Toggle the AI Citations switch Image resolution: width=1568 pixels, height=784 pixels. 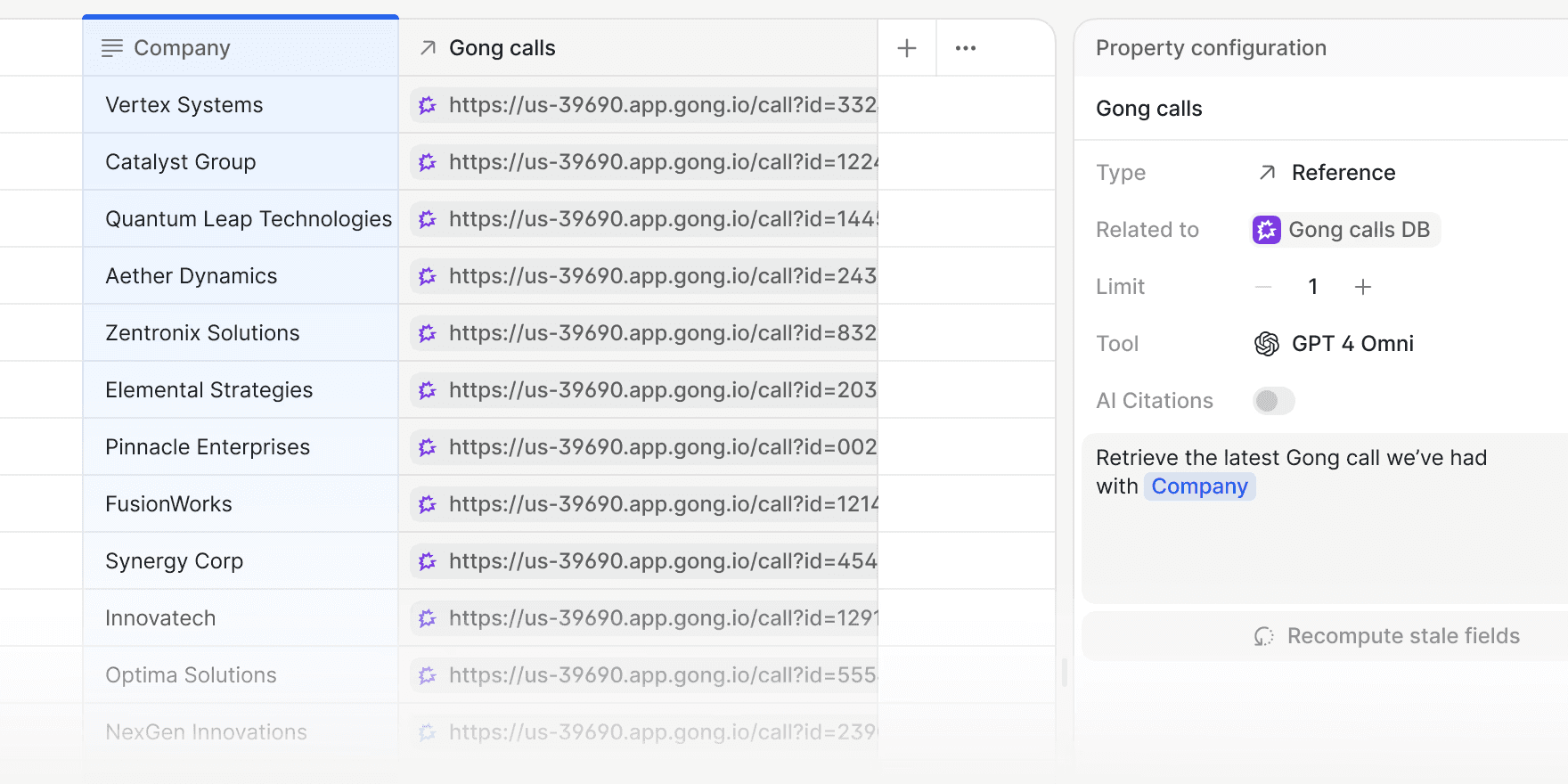click(x=1274, y=401)
